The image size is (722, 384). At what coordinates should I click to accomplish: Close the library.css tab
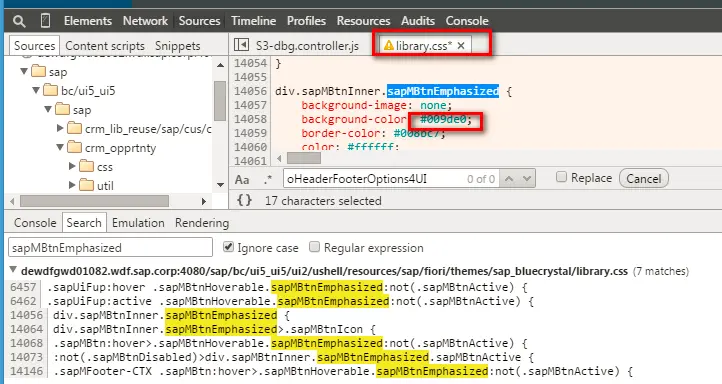coord(461,45)
